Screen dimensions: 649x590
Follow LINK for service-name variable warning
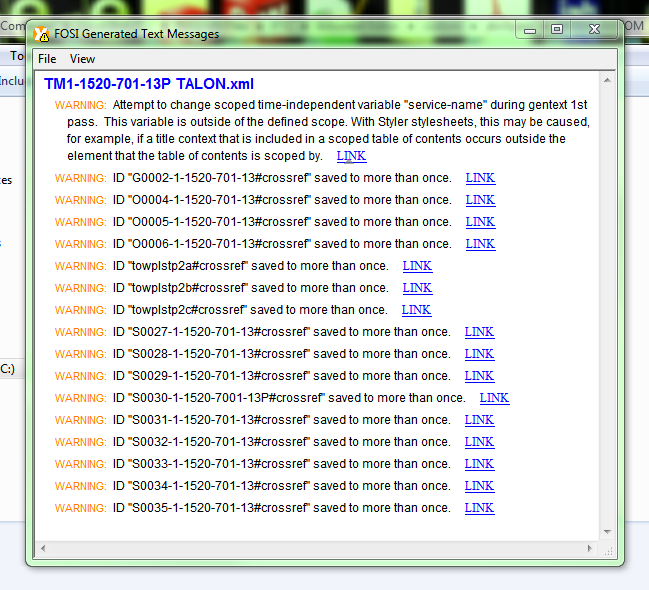click(x=351, y=156)
